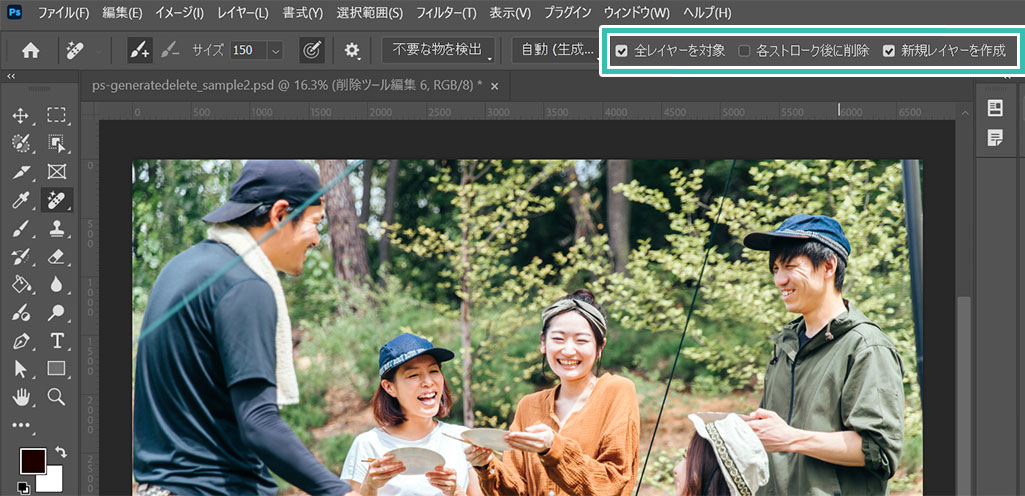Set brush mode to subtract from area

pos(169,50)
